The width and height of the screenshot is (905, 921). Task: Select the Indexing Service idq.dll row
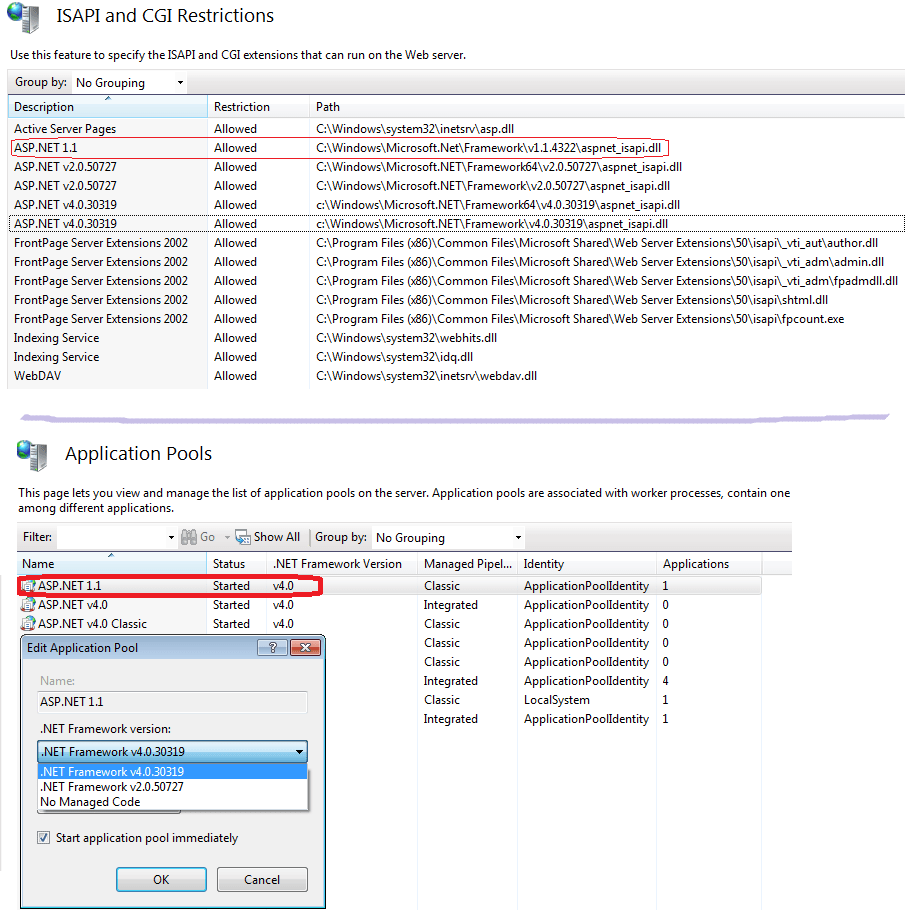(456, 357)
